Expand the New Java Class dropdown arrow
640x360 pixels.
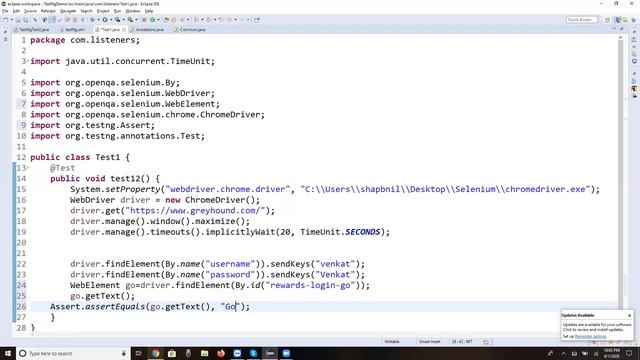[x=158, y=20]
